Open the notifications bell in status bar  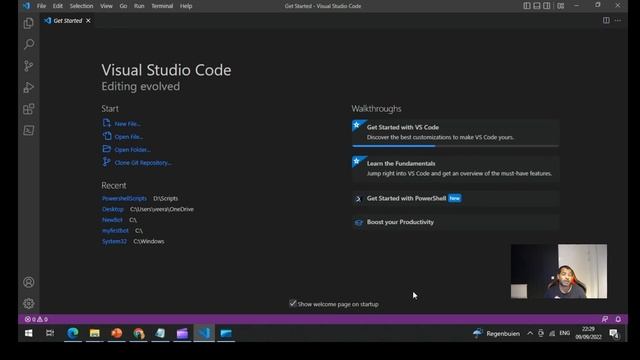pos(618,319)
